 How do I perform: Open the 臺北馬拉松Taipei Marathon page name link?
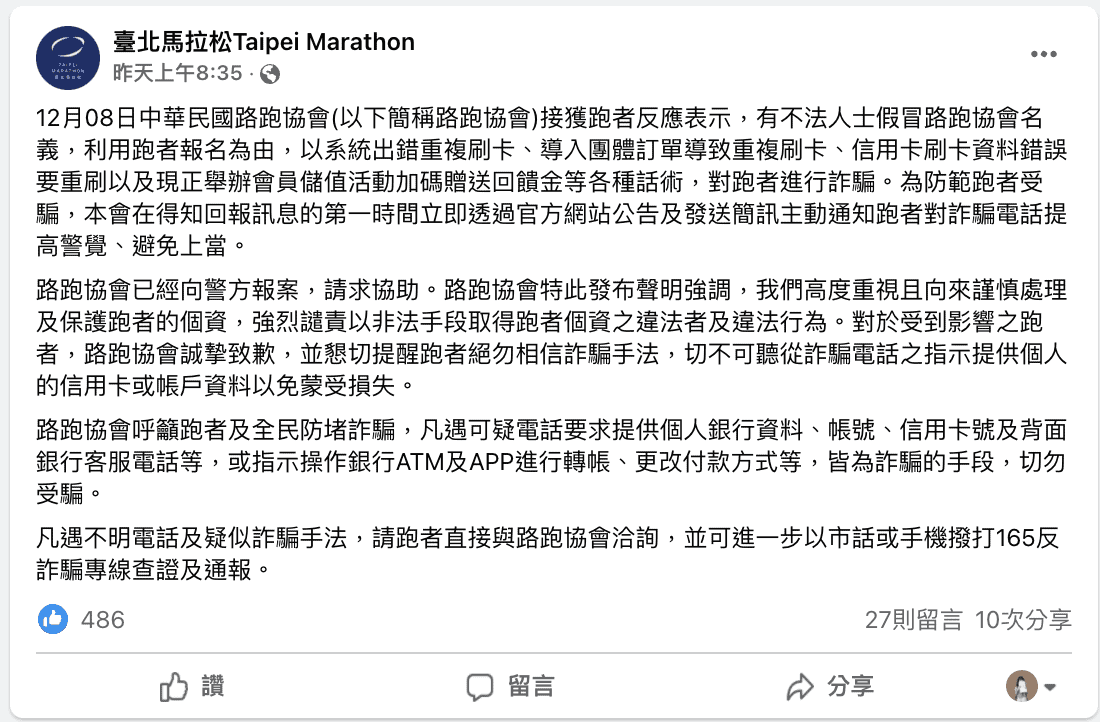pyautogui.click(x=264, y=42)
